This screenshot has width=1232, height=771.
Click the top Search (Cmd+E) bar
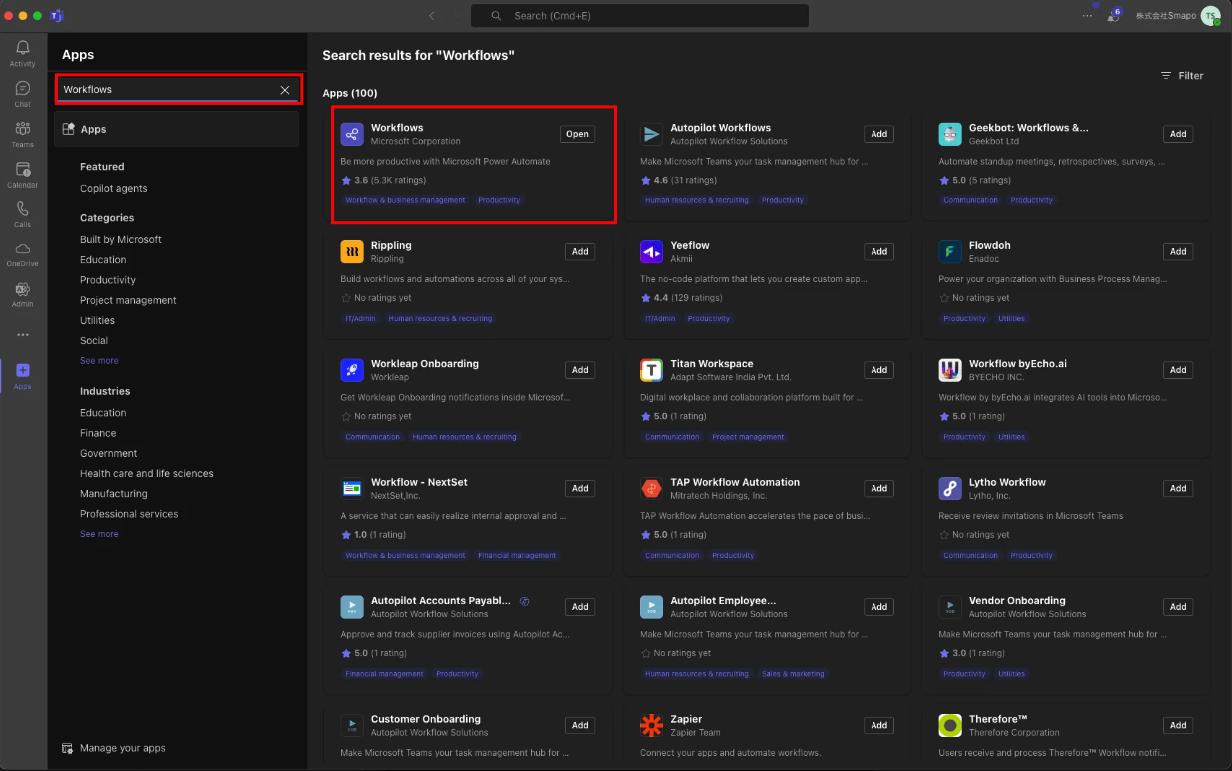click(x=640, y=16)
